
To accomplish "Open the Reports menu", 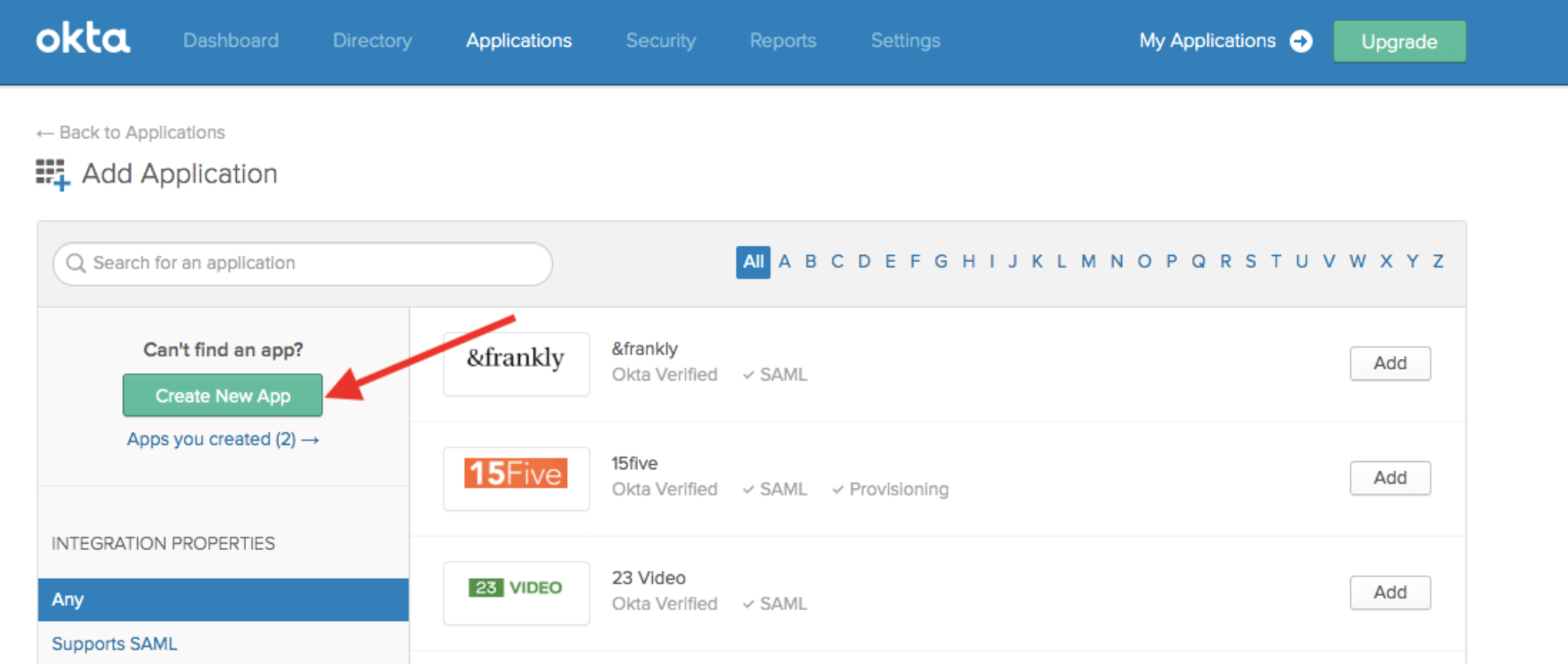I will coord(783,40).
